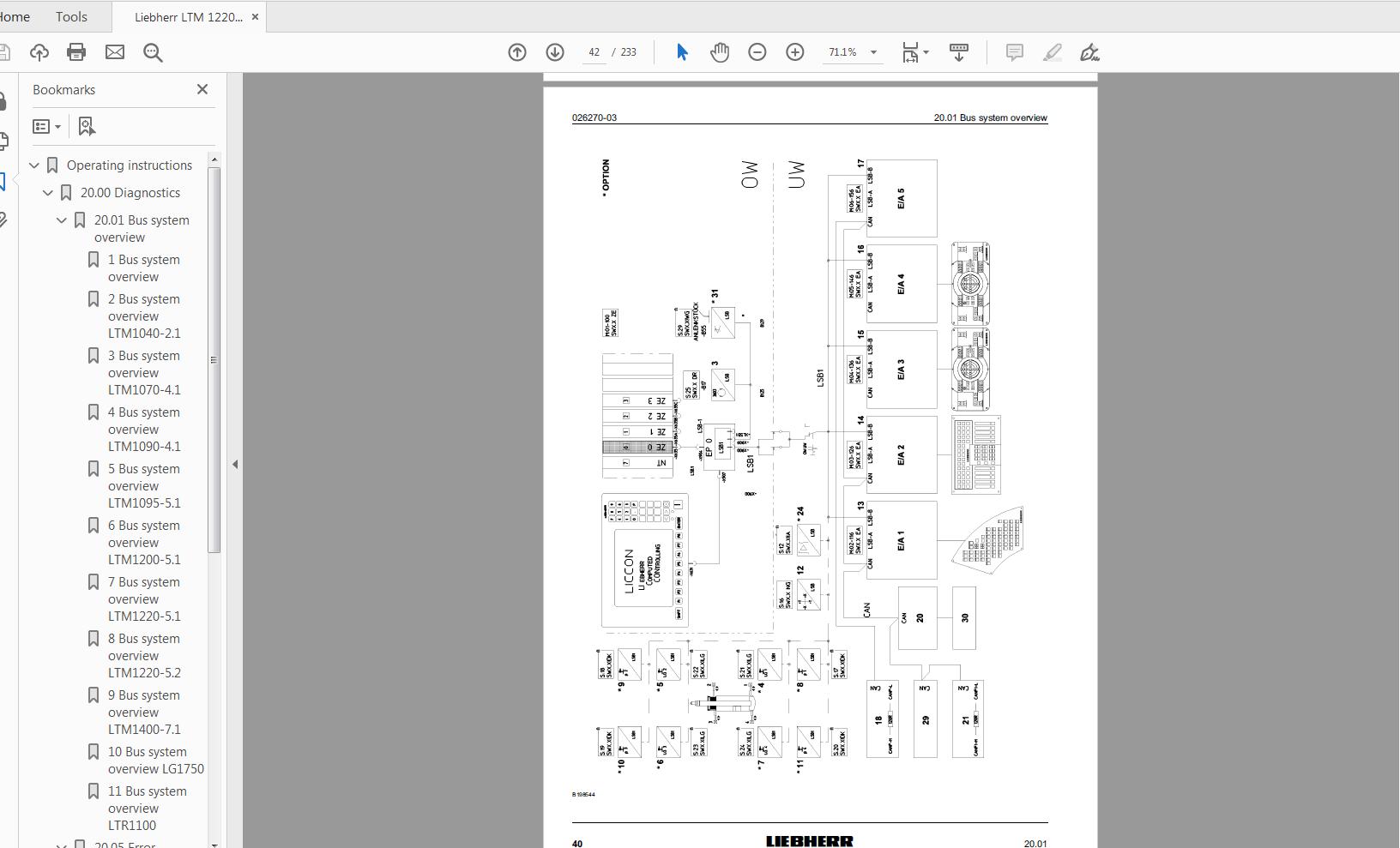Select the highlight text pen tool
The width and height of the screenshot is (1400, 848).
pyautogui.click(x=1052, y=52)
